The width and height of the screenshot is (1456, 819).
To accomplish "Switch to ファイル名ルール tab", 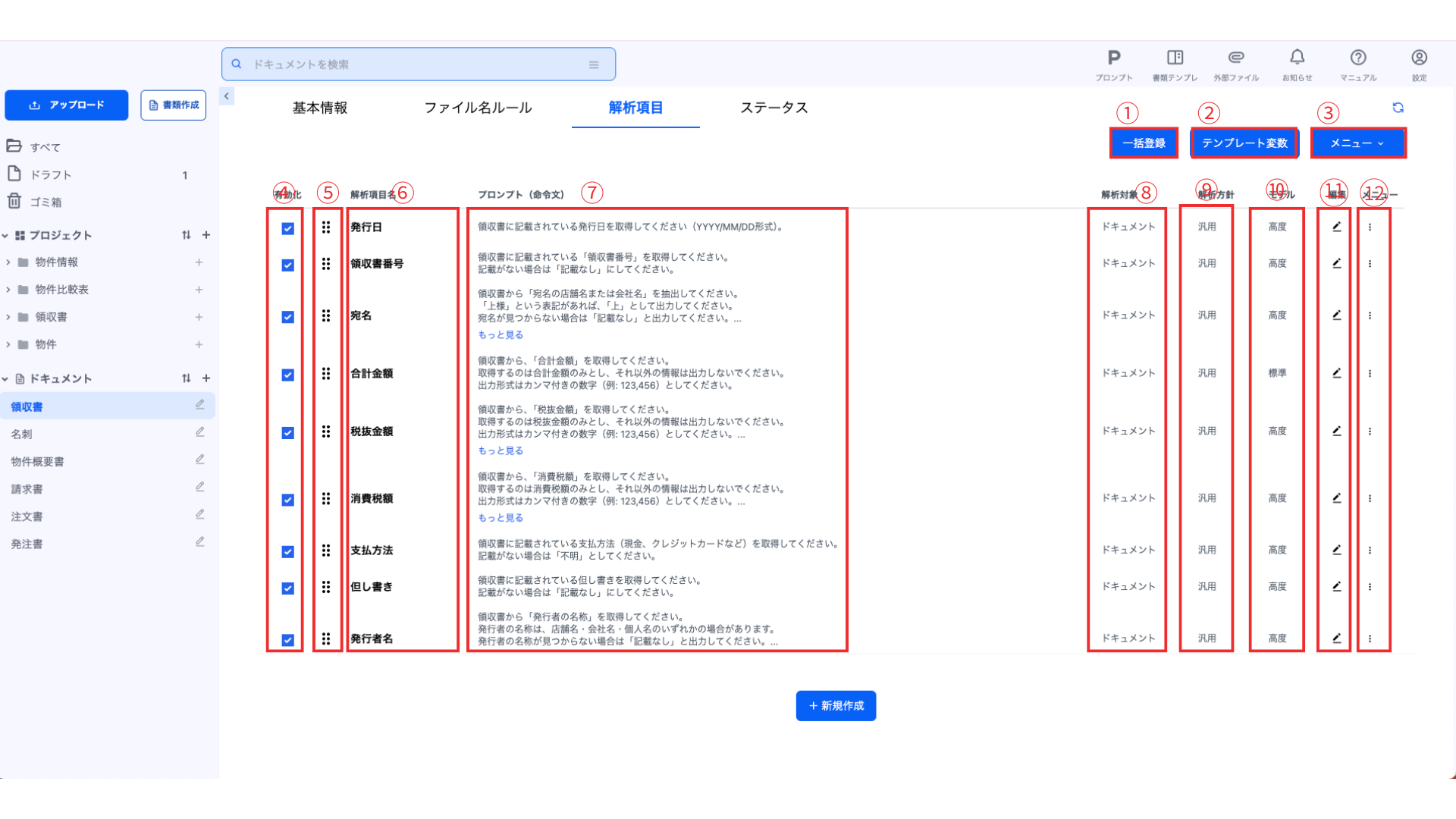I will (x=478, y=108).
